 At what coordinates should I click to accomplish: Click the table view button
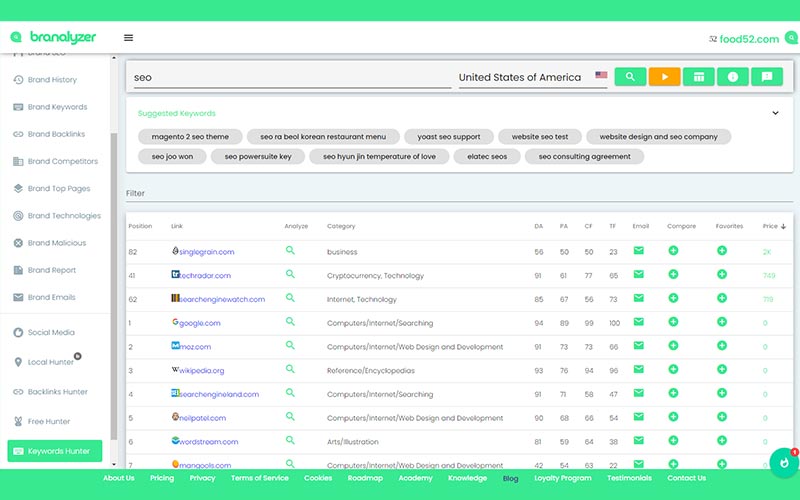point(698,77)
